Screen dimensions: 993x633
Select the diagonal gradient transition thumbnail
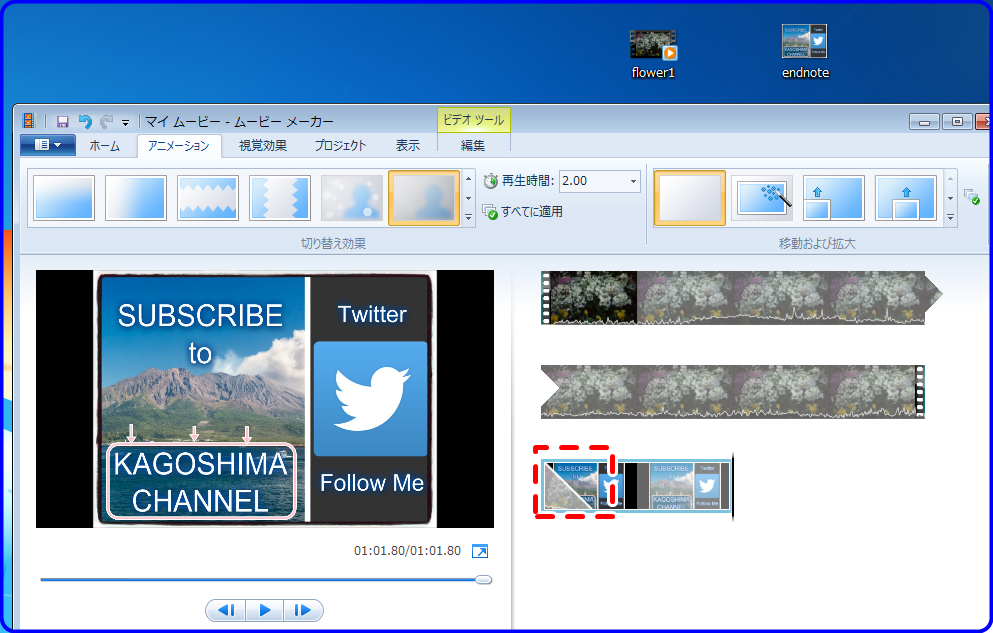tap(136, 197)
